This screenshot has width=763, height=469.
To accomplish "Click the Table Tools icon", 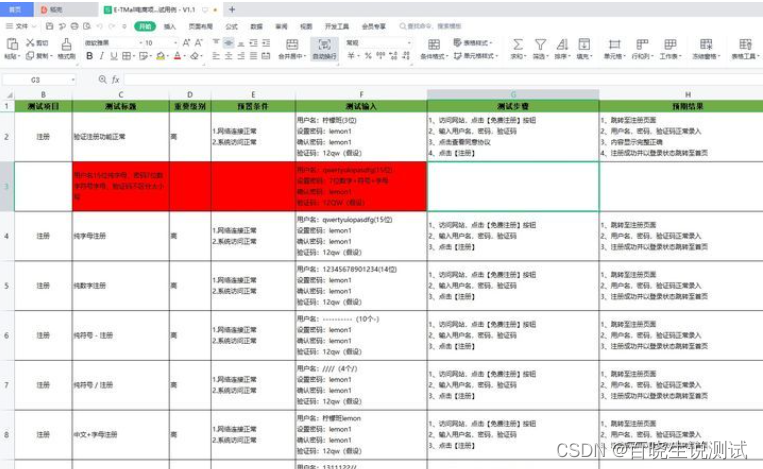I will click(x=745, y=44).
